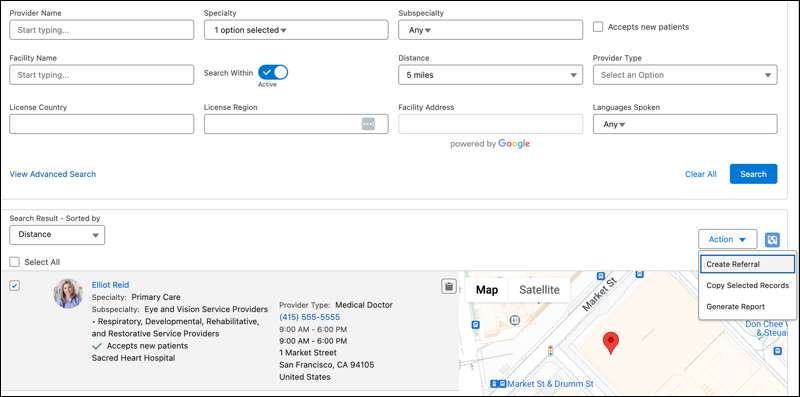Click the traffic light icon on the map

(551, 351)
